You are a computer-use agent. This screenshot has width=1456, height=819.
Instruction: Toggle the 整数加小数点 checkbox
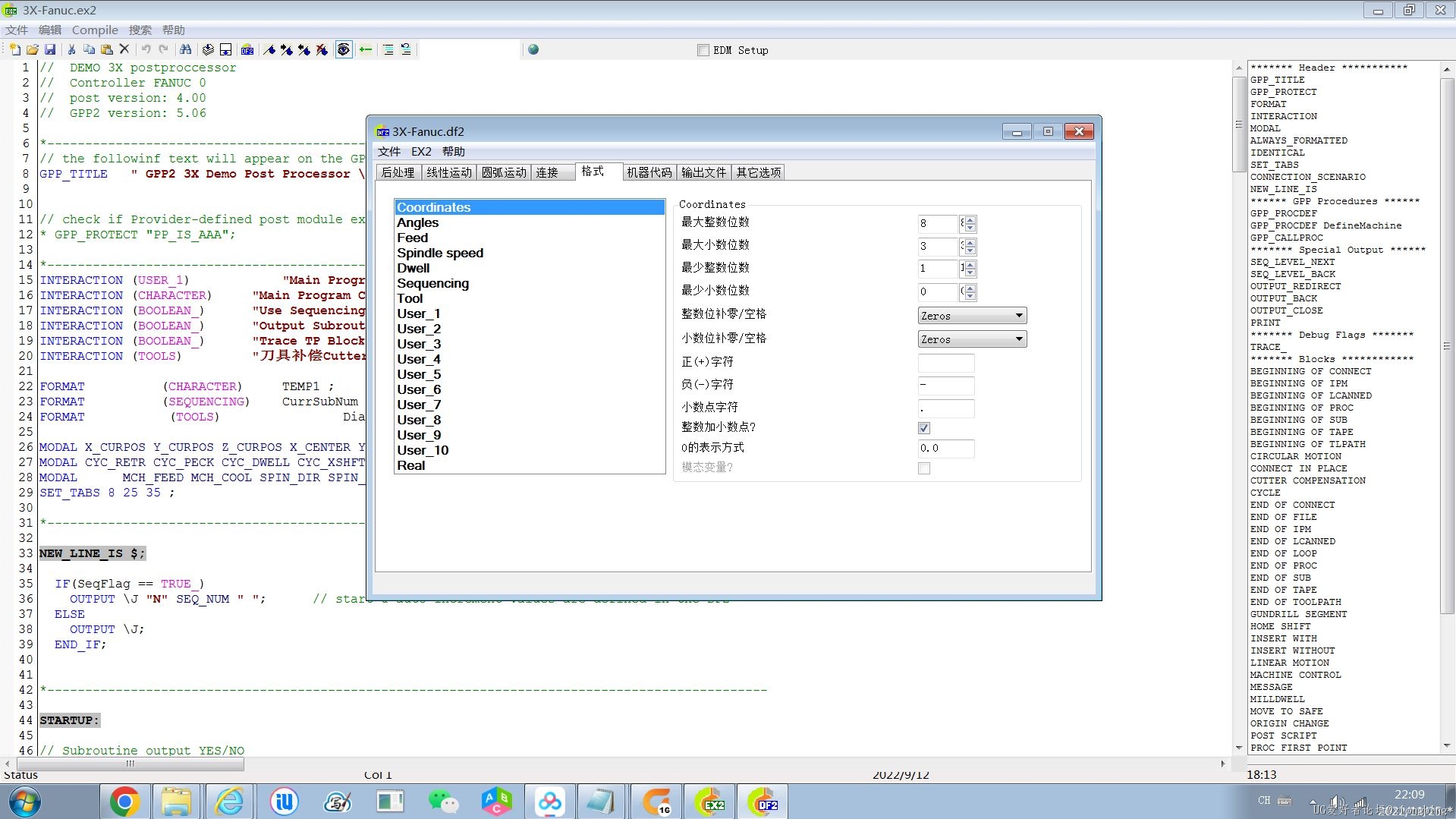(x=923, y=428)
